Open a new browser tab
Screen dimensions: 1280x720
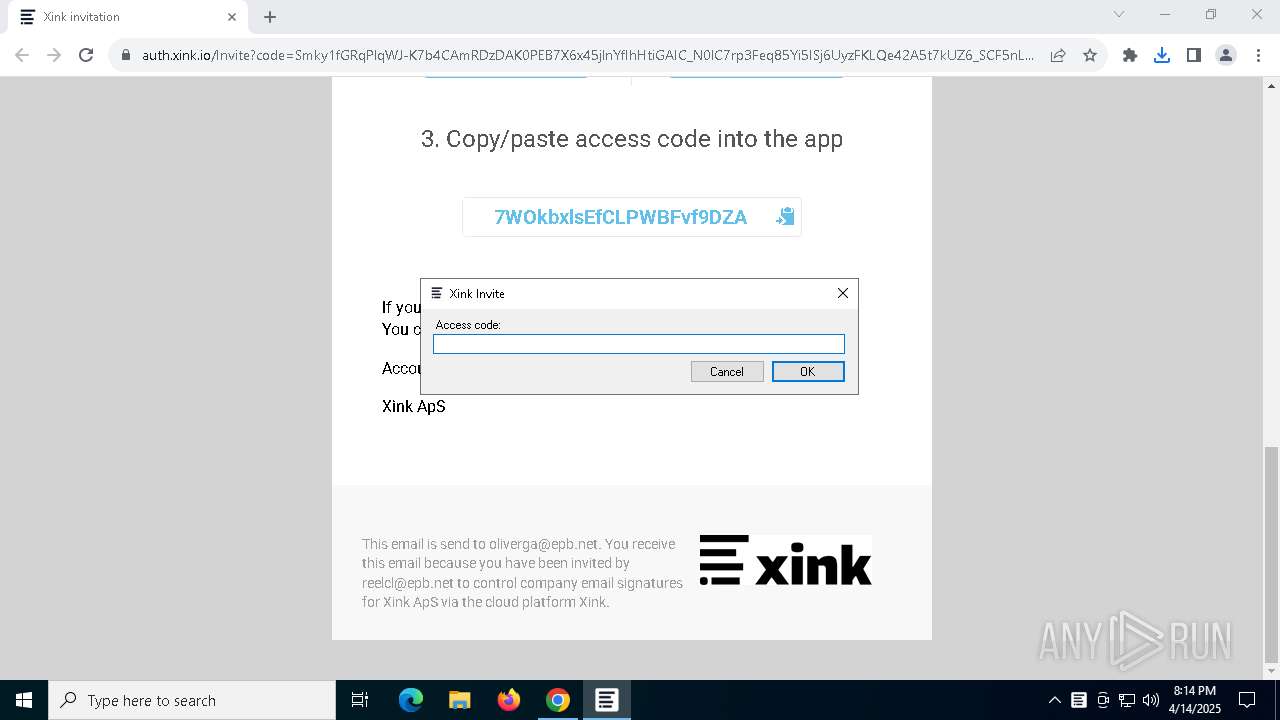(x=270, y=17)
